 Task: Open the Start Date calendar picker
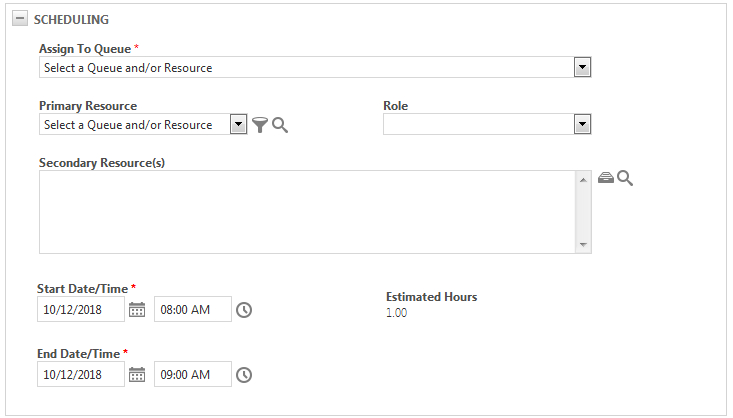click(x=137, y=310)
